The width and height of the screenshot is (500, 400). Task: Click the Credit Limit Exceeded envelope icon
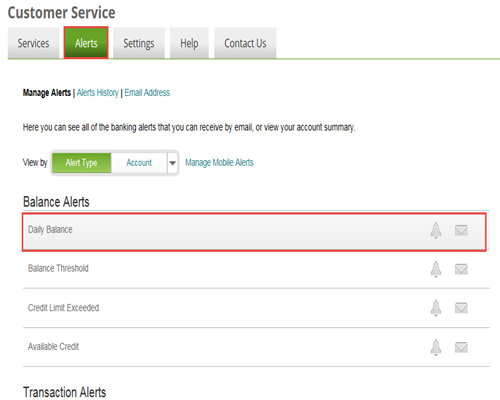461,308
